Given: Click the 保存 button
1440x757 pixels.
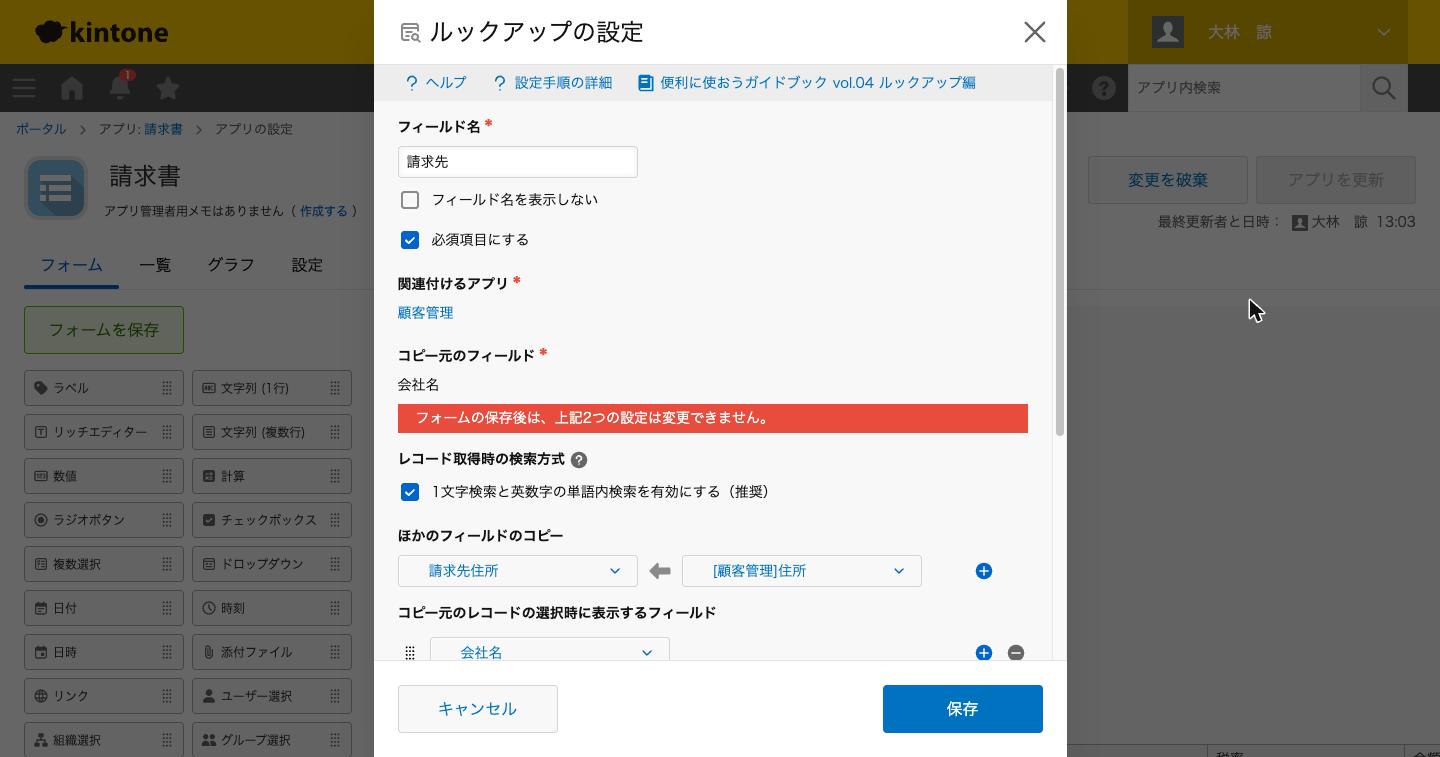Looking at the screenshot, I should click(x=963, y=709).
